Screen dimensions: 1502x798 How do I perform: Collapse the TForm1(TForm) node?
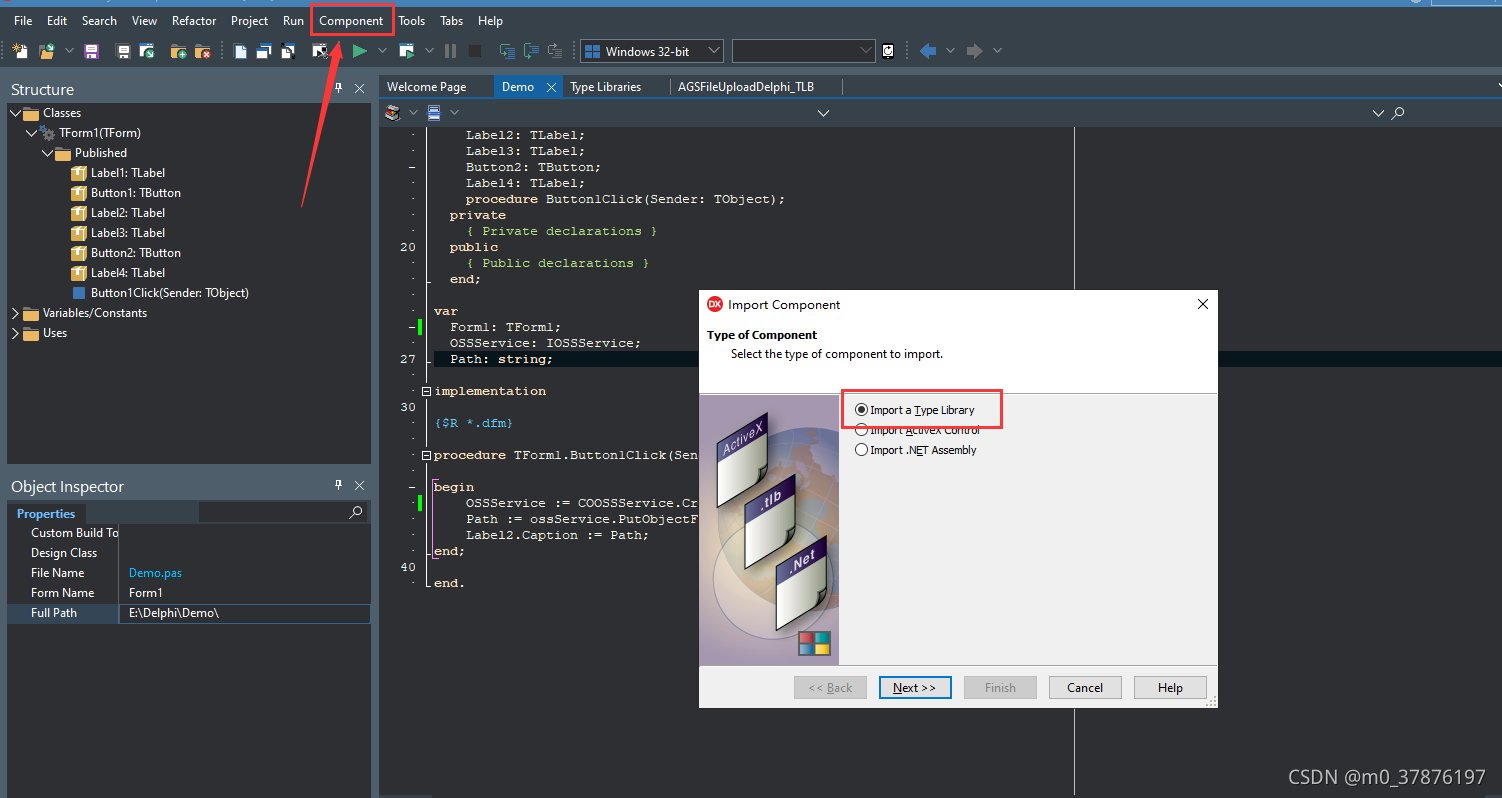(x=31, y=133)
